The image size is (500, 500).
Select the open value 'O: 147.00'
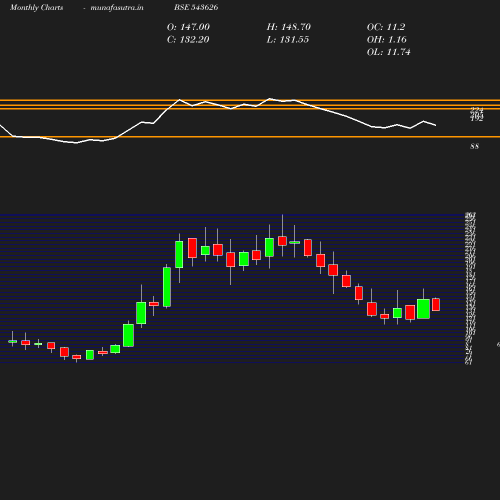(188, 27)
